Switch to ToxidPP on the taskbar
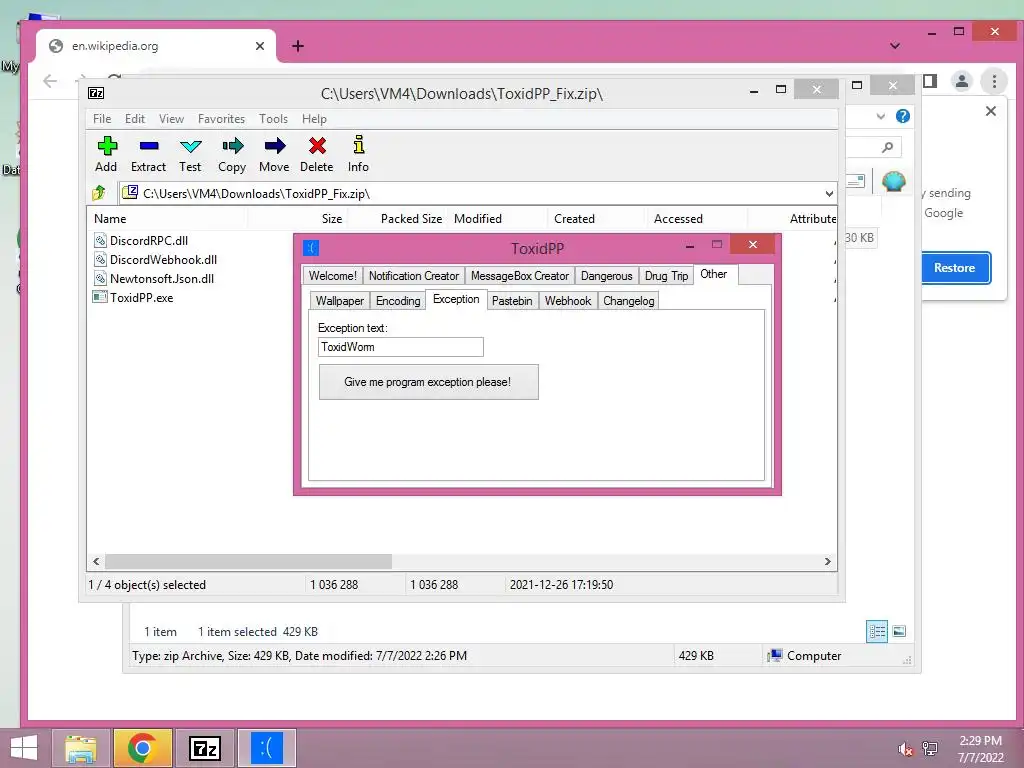This screenshot has width=1024, height=768. pyautogui.click(x=266, y=748)
